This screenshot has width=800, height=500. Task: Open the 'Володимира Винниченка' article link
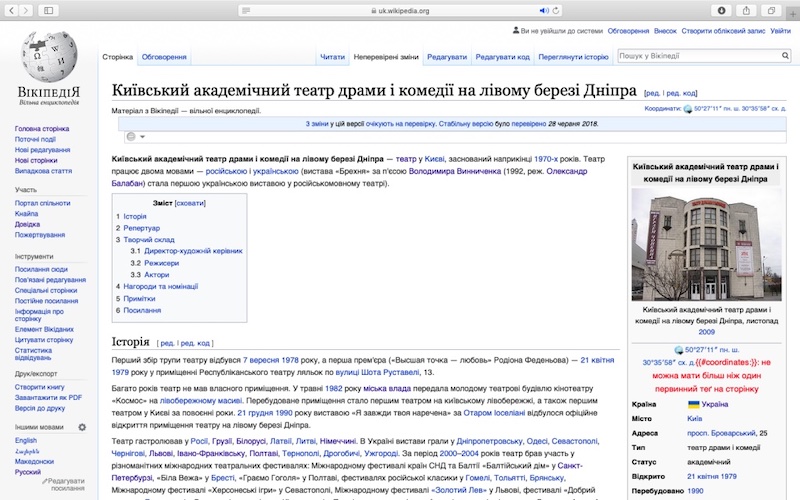pos(455,171)
